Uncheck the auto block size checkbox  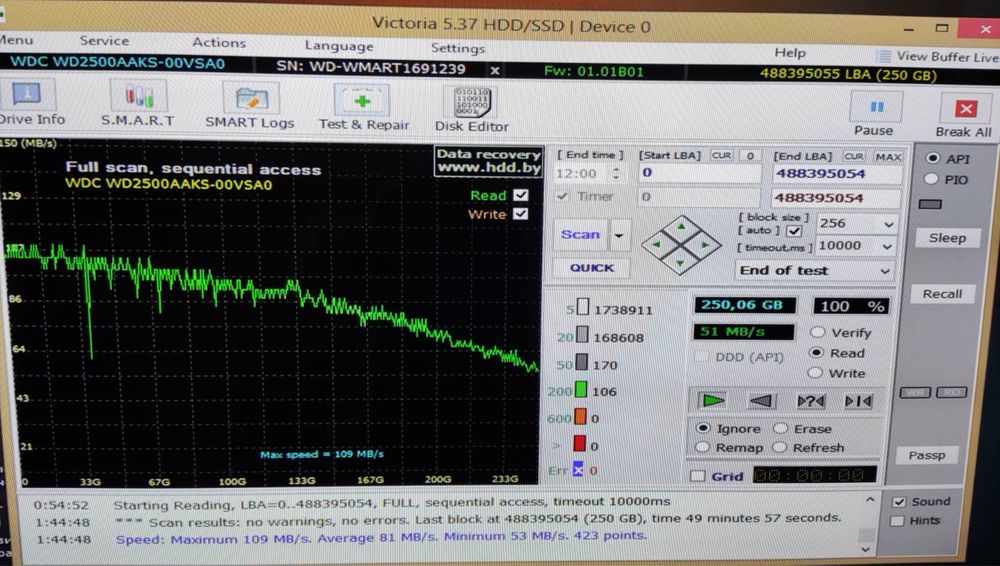(x=794, y=231)
